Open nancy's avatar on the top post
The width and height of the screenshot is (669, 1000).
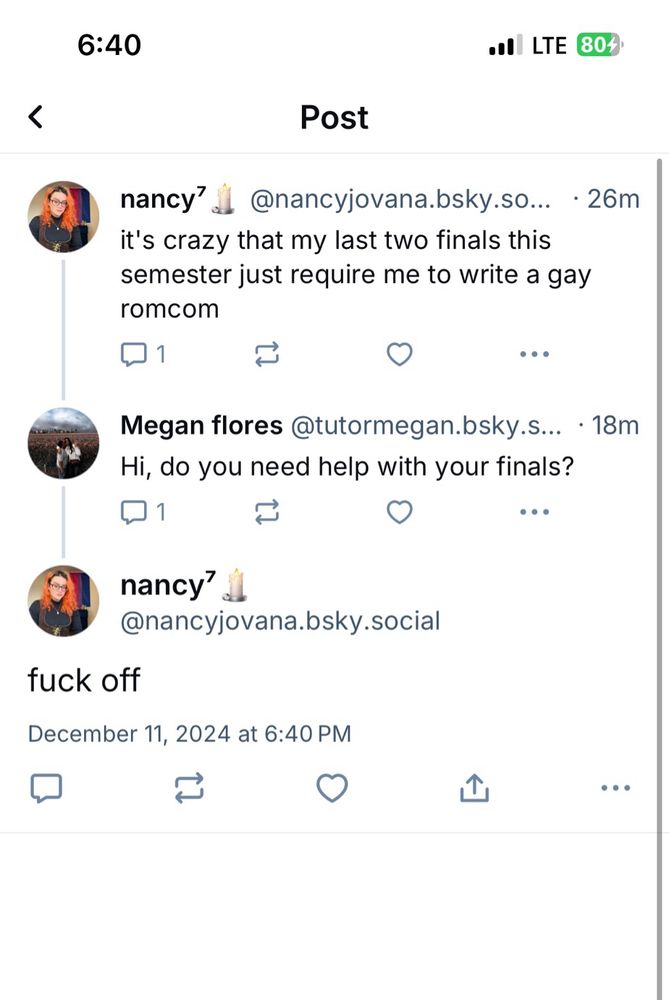point(63,216)
